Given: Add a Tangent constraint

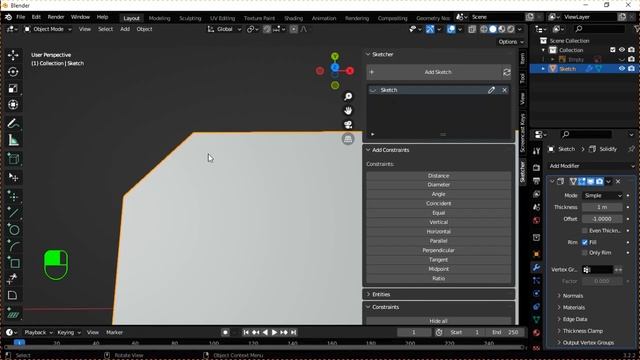Looking at the screenshot, I should (439, 260).
